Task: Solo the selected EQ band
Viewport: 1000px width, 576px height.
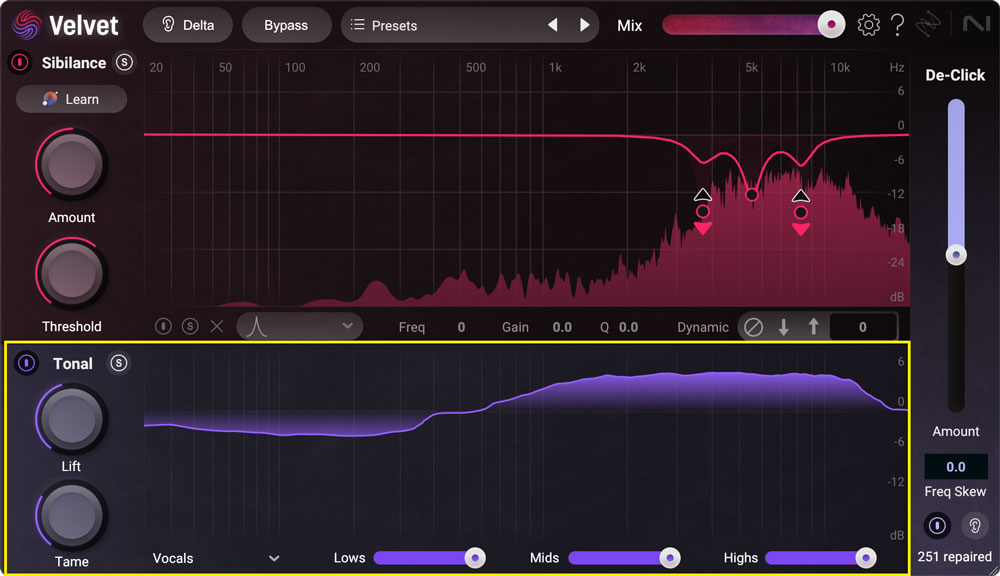Action: click(190, 327)
